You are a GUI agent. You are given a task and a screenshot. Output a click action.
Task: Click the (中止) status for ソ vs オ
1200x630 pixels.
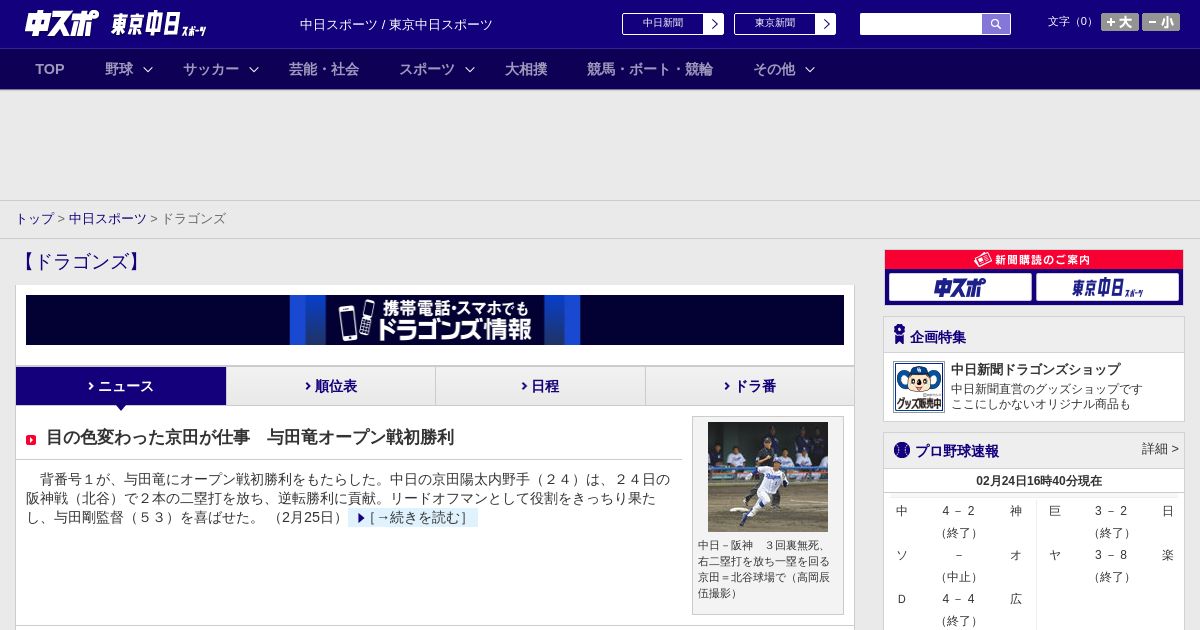pyautogui.click(x=958, y=577)
